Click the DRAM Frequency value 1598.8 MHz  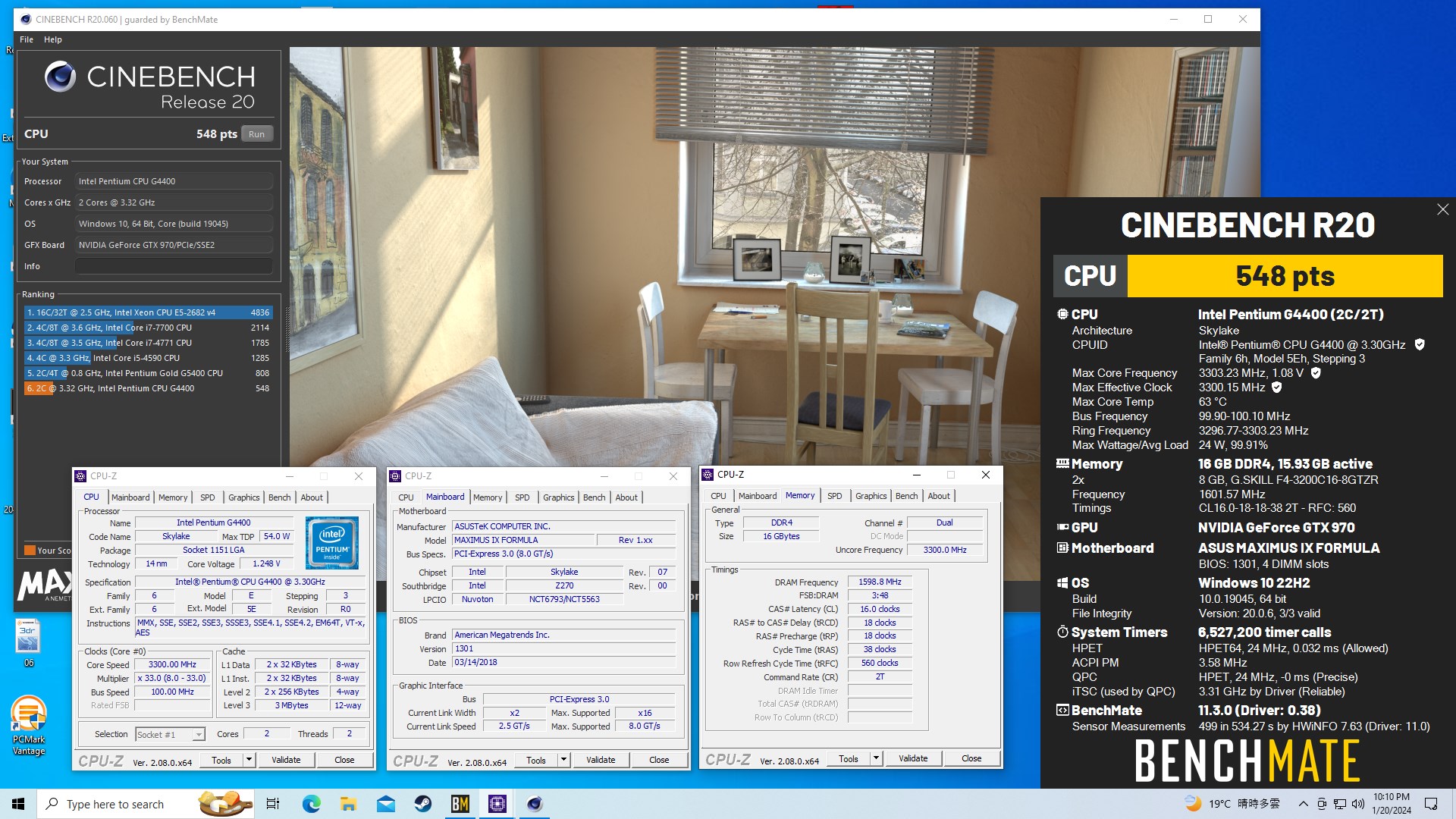(880, 582)
